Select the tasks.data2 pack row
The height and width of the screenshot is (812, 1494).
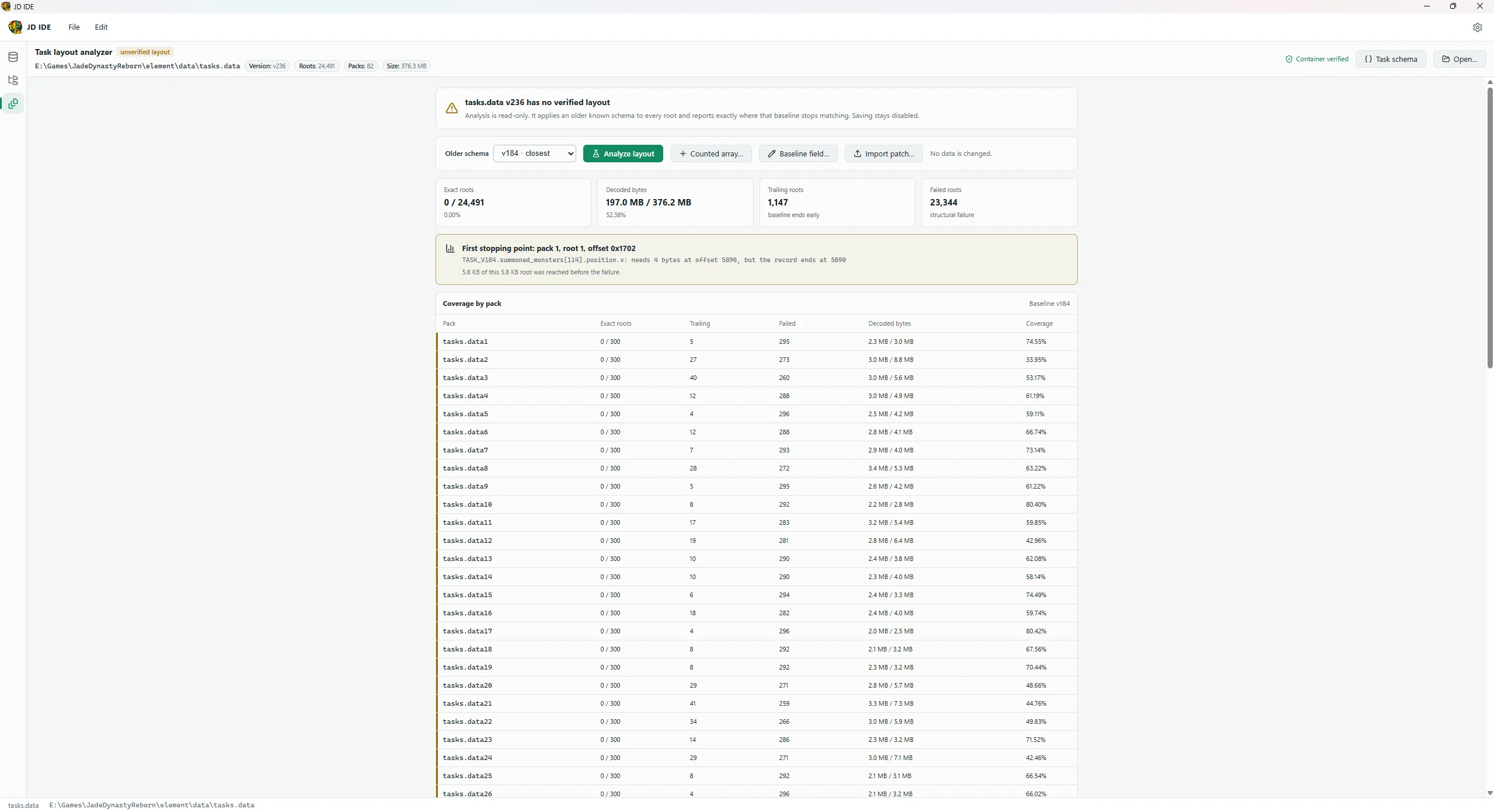tap(756, 360)
